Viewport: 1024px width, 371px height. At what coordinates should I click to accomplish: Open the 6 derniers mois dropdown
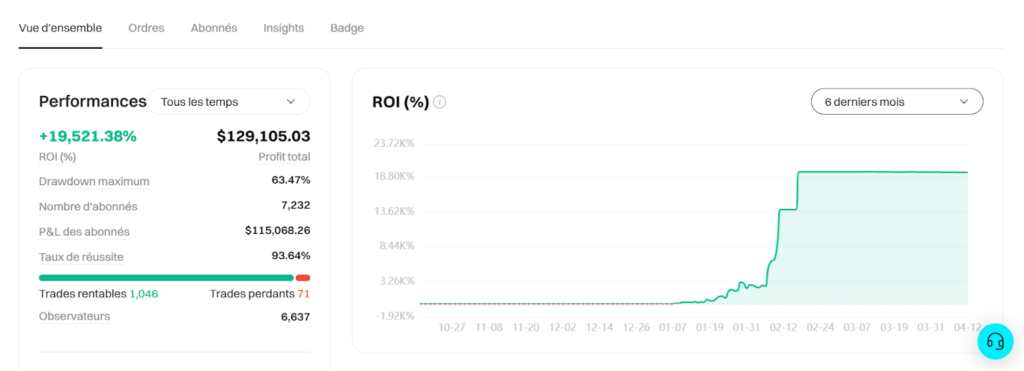897,102
